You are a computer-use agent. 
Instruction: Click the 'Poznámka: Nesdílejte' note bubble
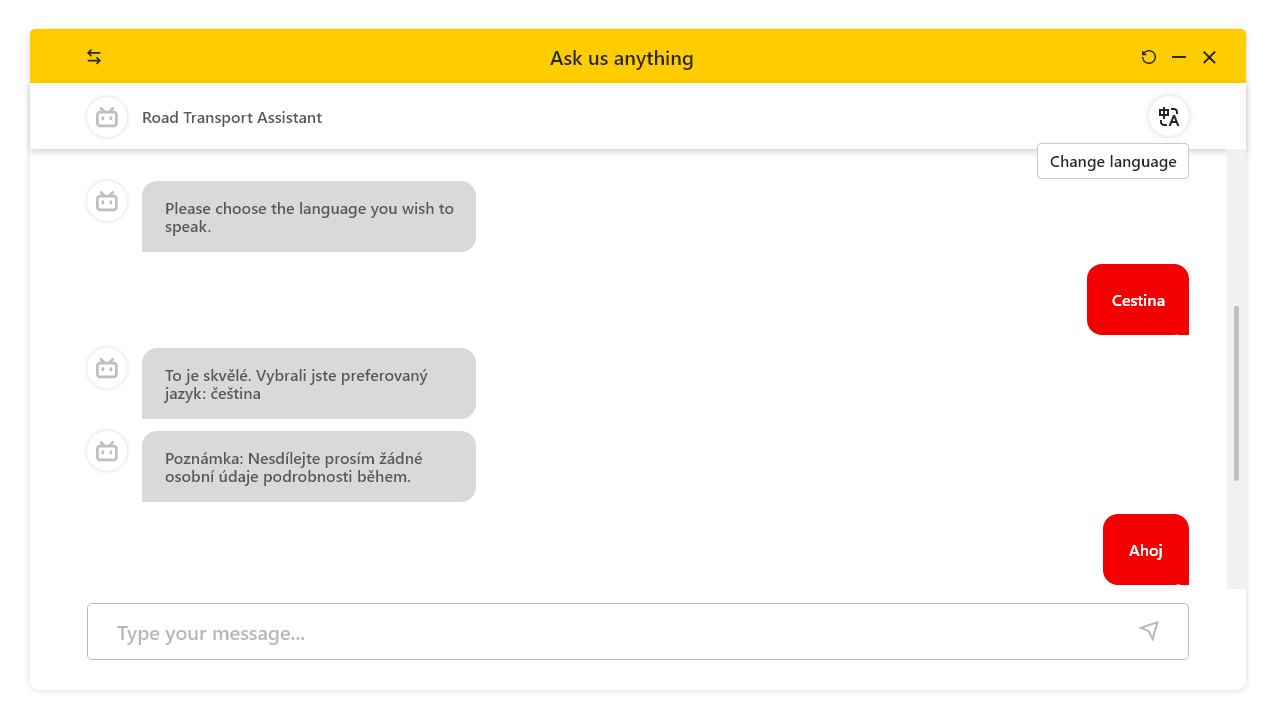pos(309,467)
